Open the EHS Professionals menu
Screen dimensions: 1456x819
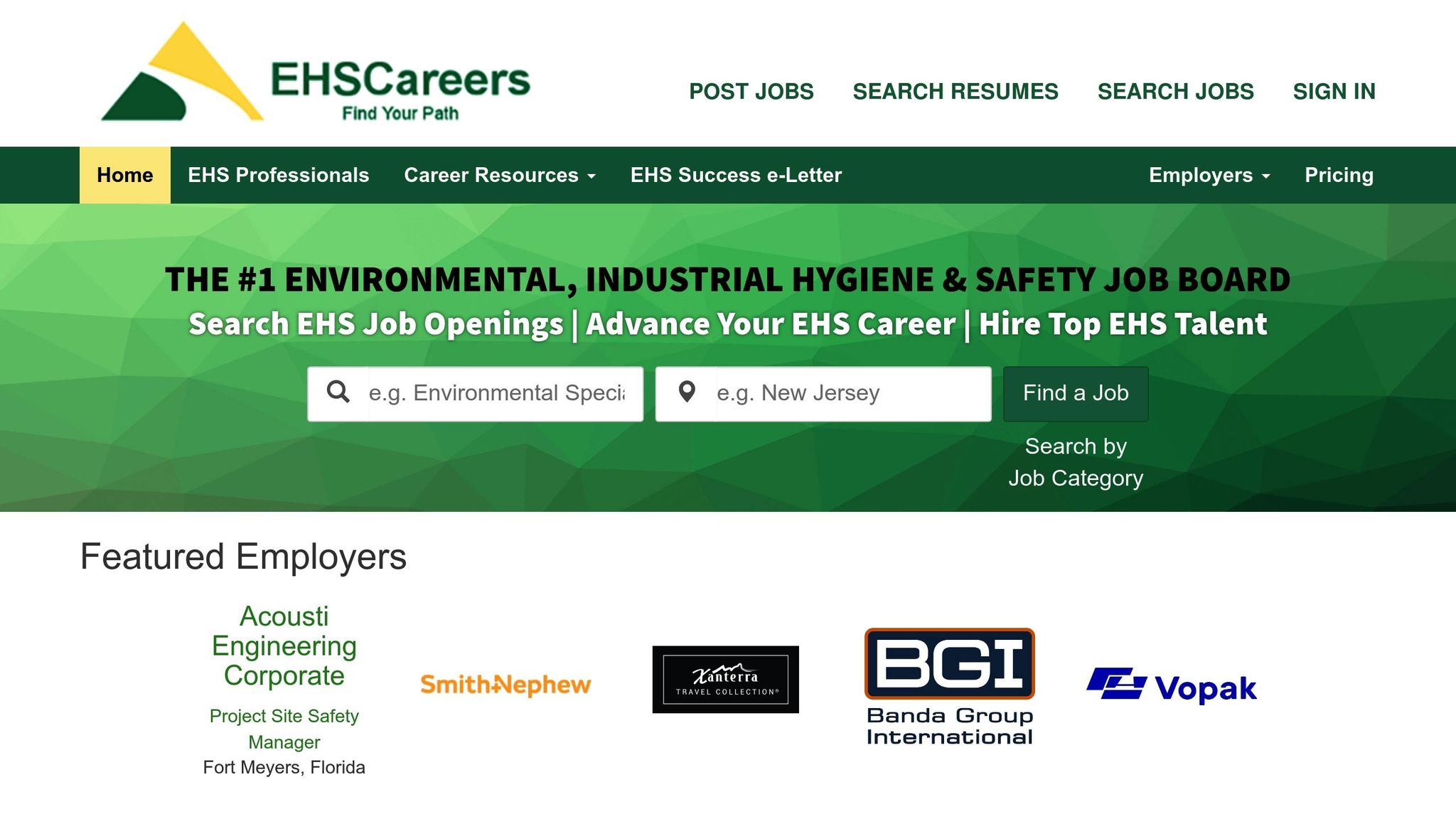(278, 175)
